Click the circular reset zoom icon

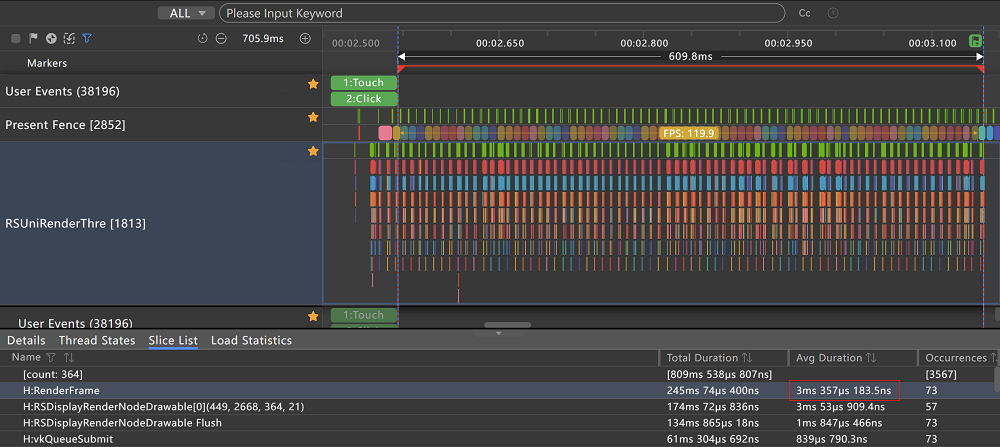(203, 39)
